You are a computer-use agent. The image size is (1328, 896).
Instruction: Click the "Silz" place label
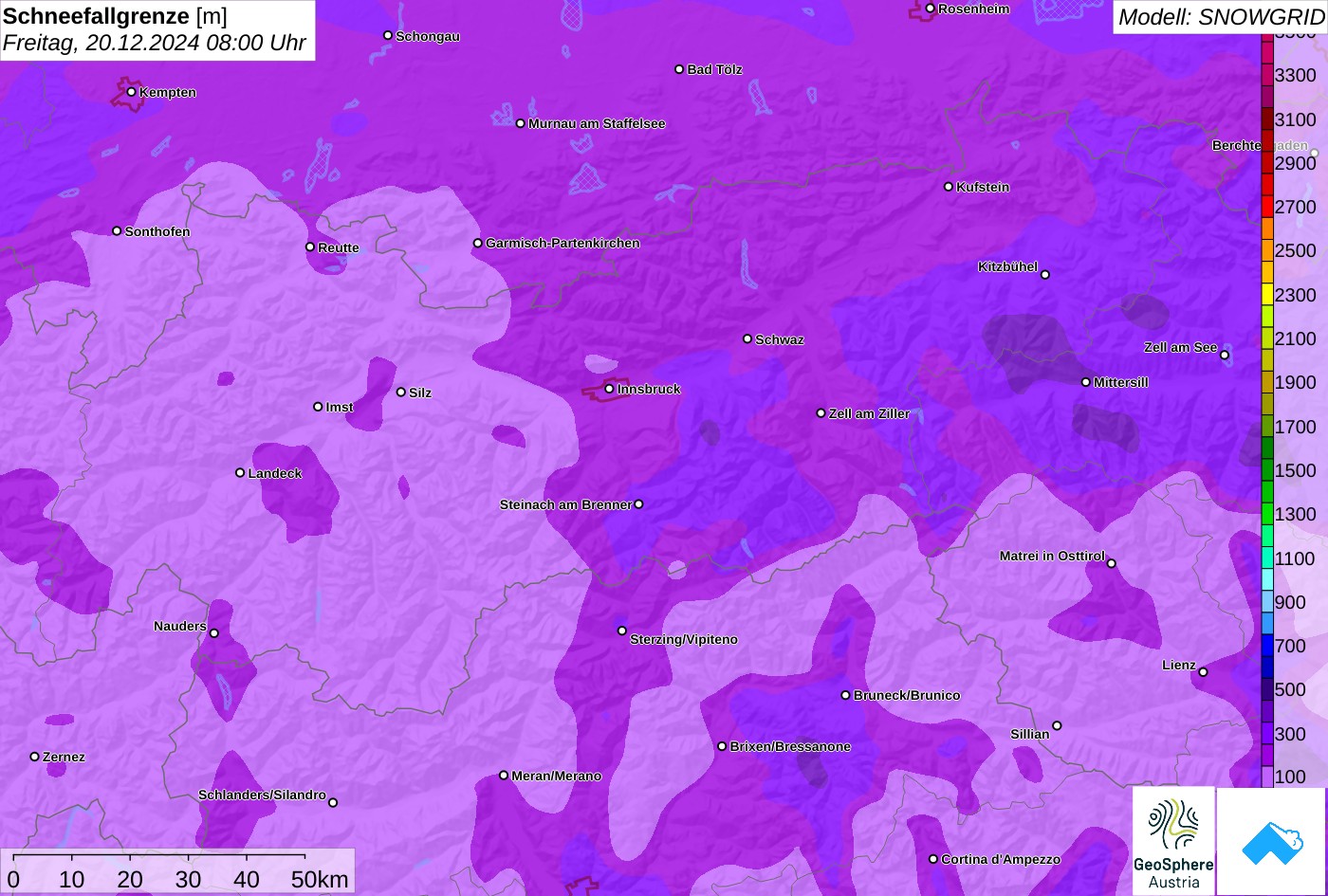(x=420, y=393)
